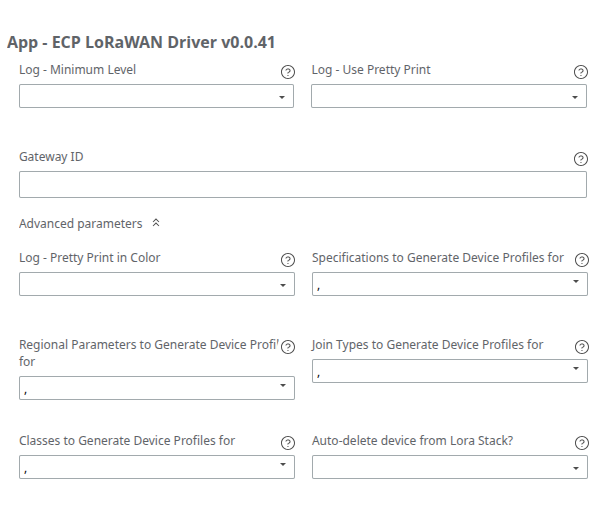Show help for Classes to Generate Device Profiles
Screen dimensions: 602x507
(288, 443)
